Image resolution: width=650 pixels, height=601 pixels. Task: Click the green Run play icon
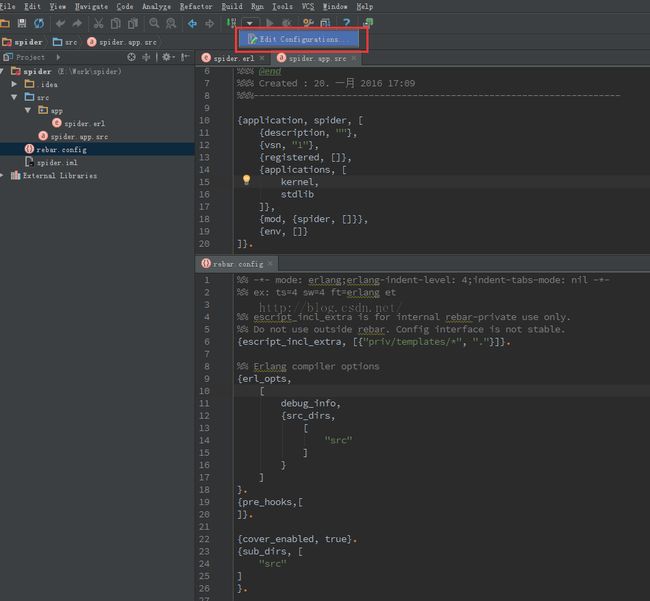(270, 23)
